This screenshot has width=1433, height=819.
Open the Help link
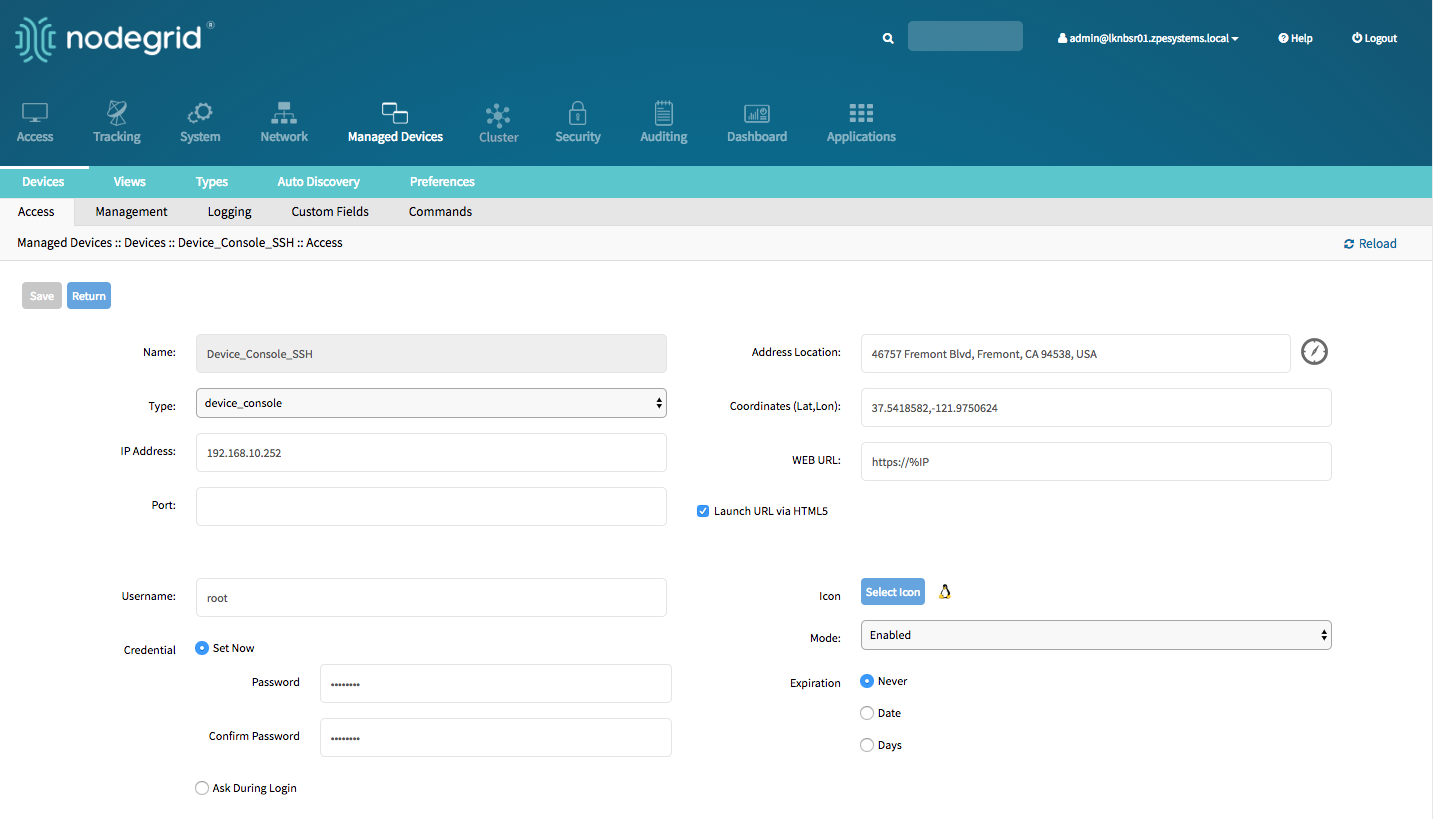1295,38
